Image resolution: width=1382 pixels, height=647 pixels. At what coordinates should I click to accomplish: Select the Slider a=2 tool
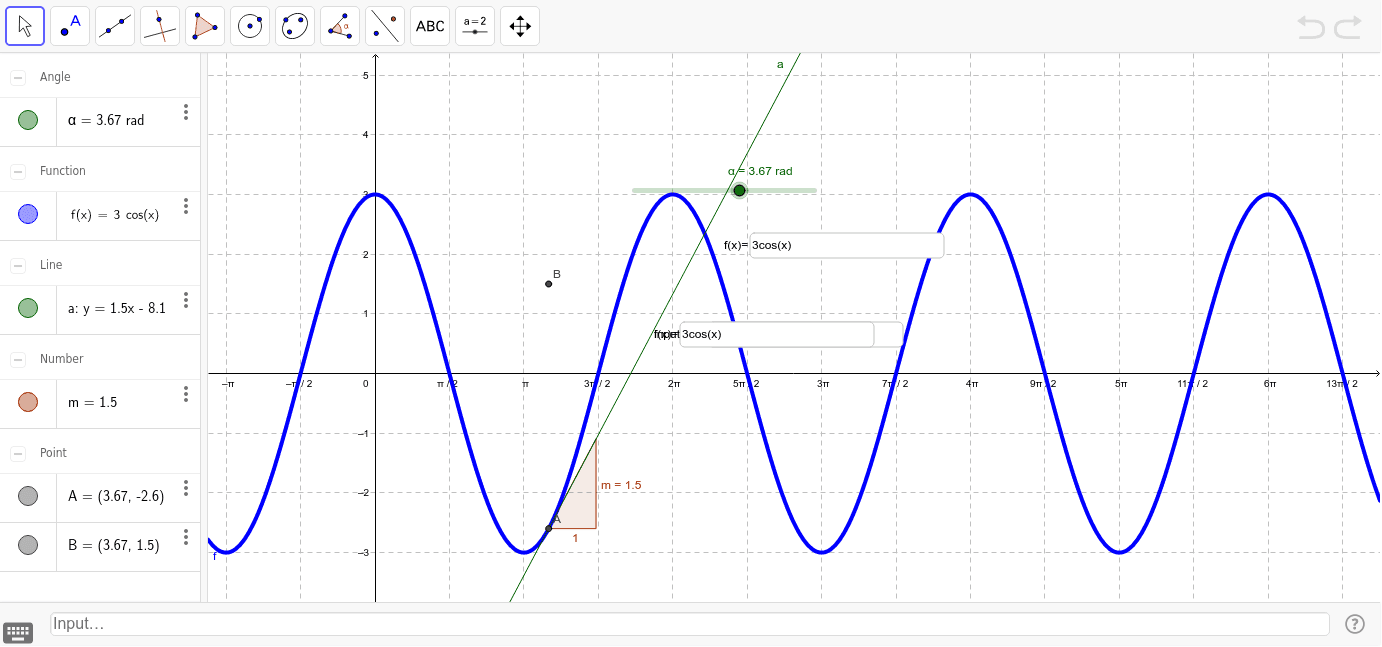(x=475, y=26)
